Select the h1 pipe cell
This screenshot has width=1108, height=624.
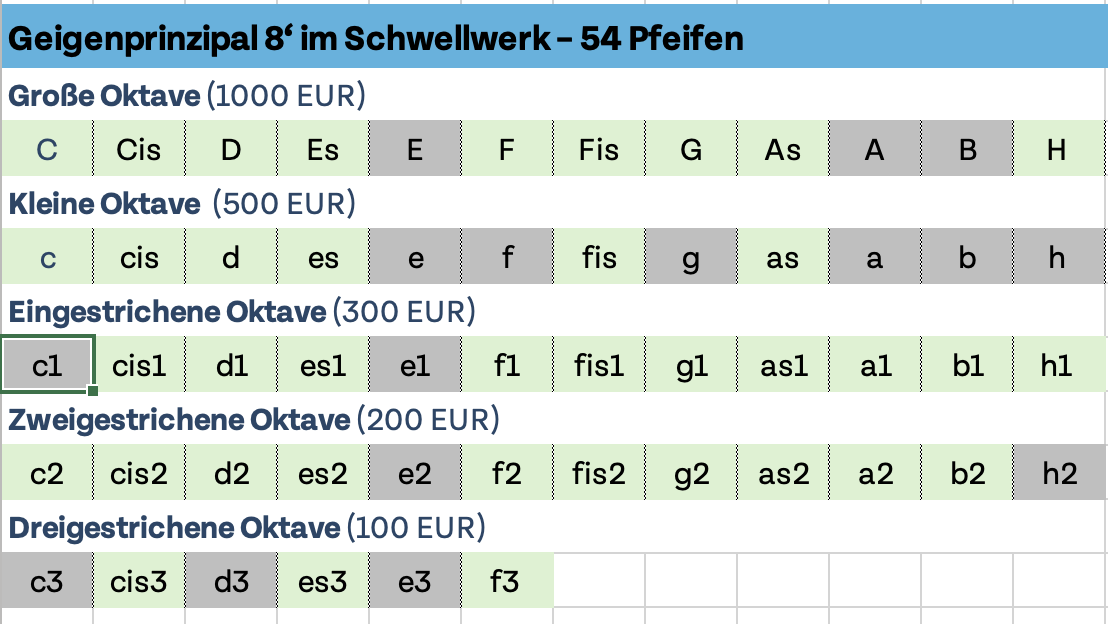pos(1057,366)
